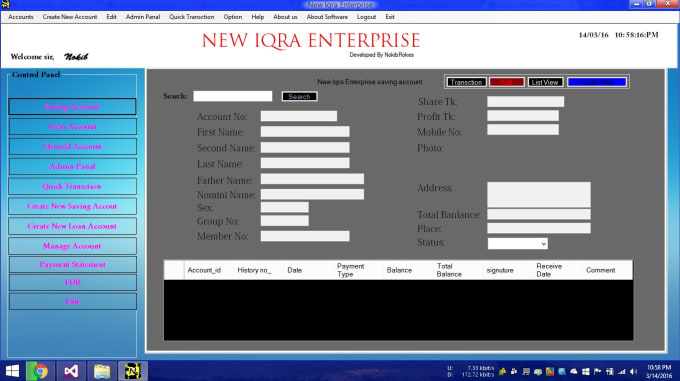Open the Create New Account menu
Screen dimensions: 680x381
(x=70, y=17)
